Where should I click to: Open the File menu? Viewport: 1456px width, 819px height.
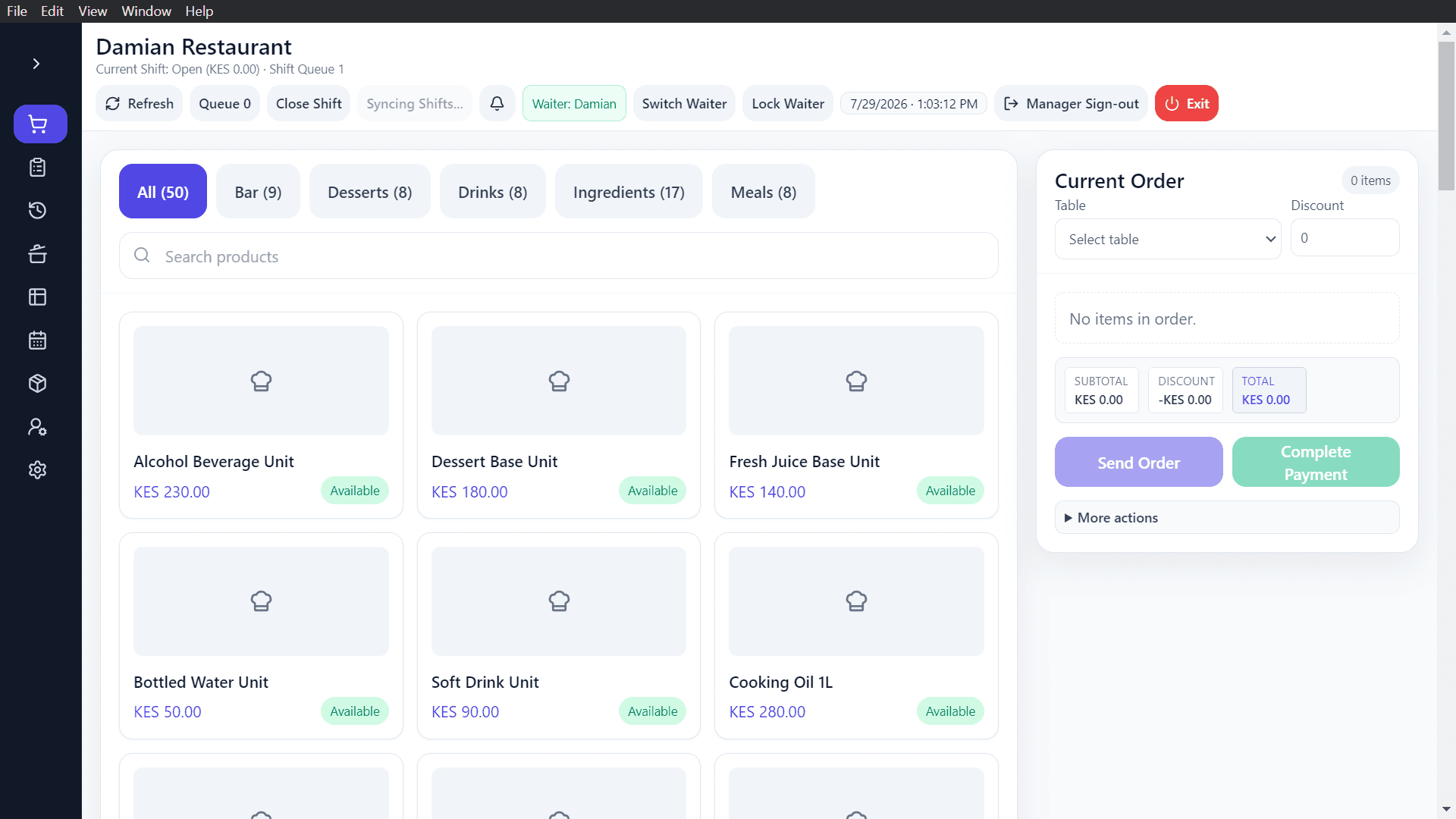17,11
